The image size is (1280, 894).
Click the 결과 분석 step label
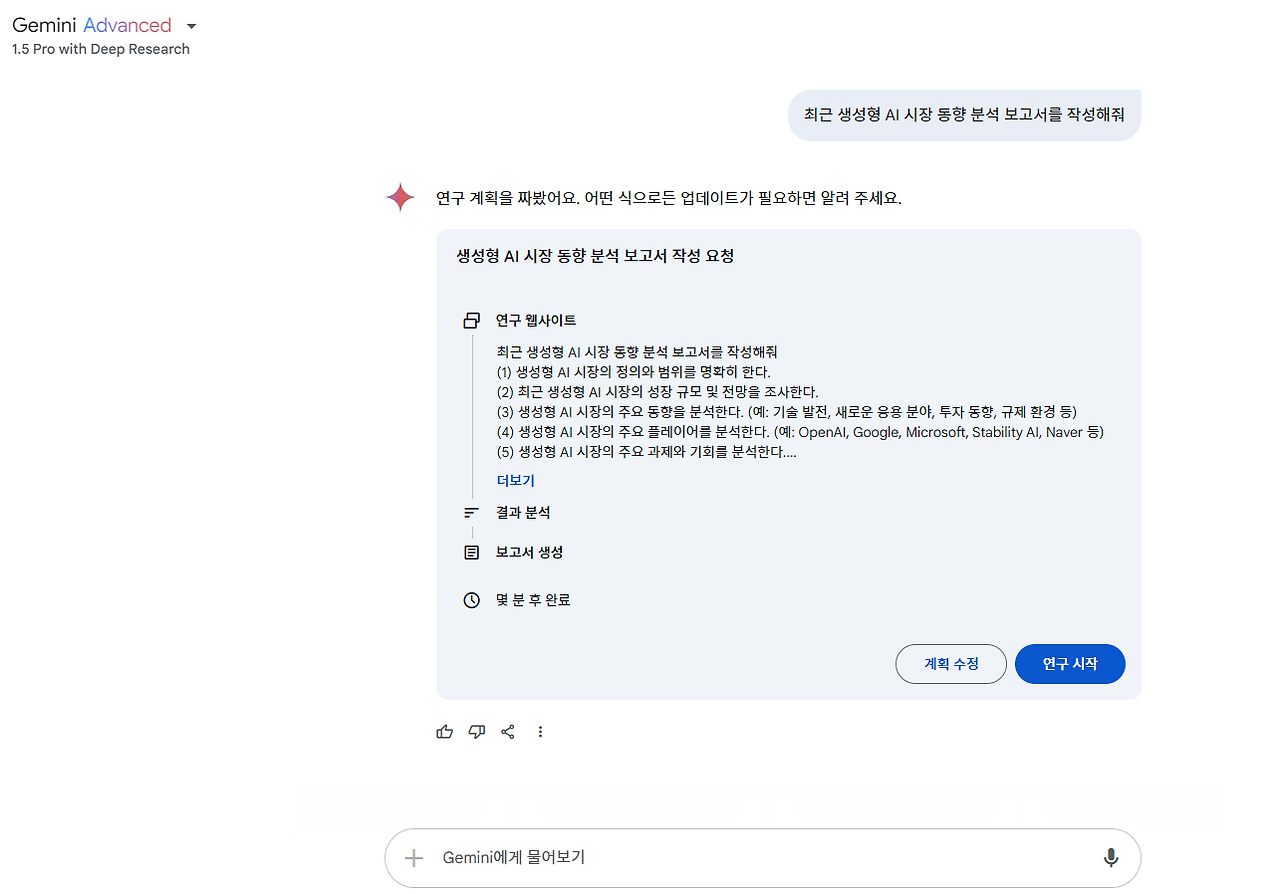point(523,513)
